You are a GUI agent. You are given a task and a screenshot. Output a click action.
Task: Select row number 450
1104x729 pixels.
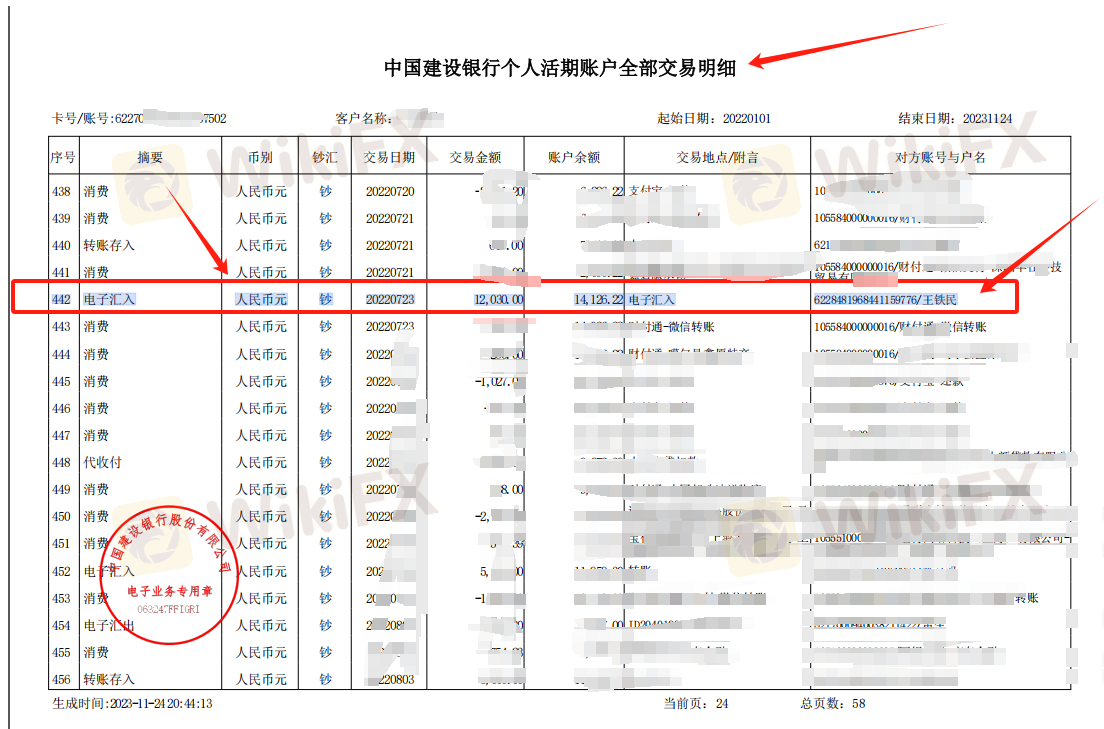tap(61, 516)
